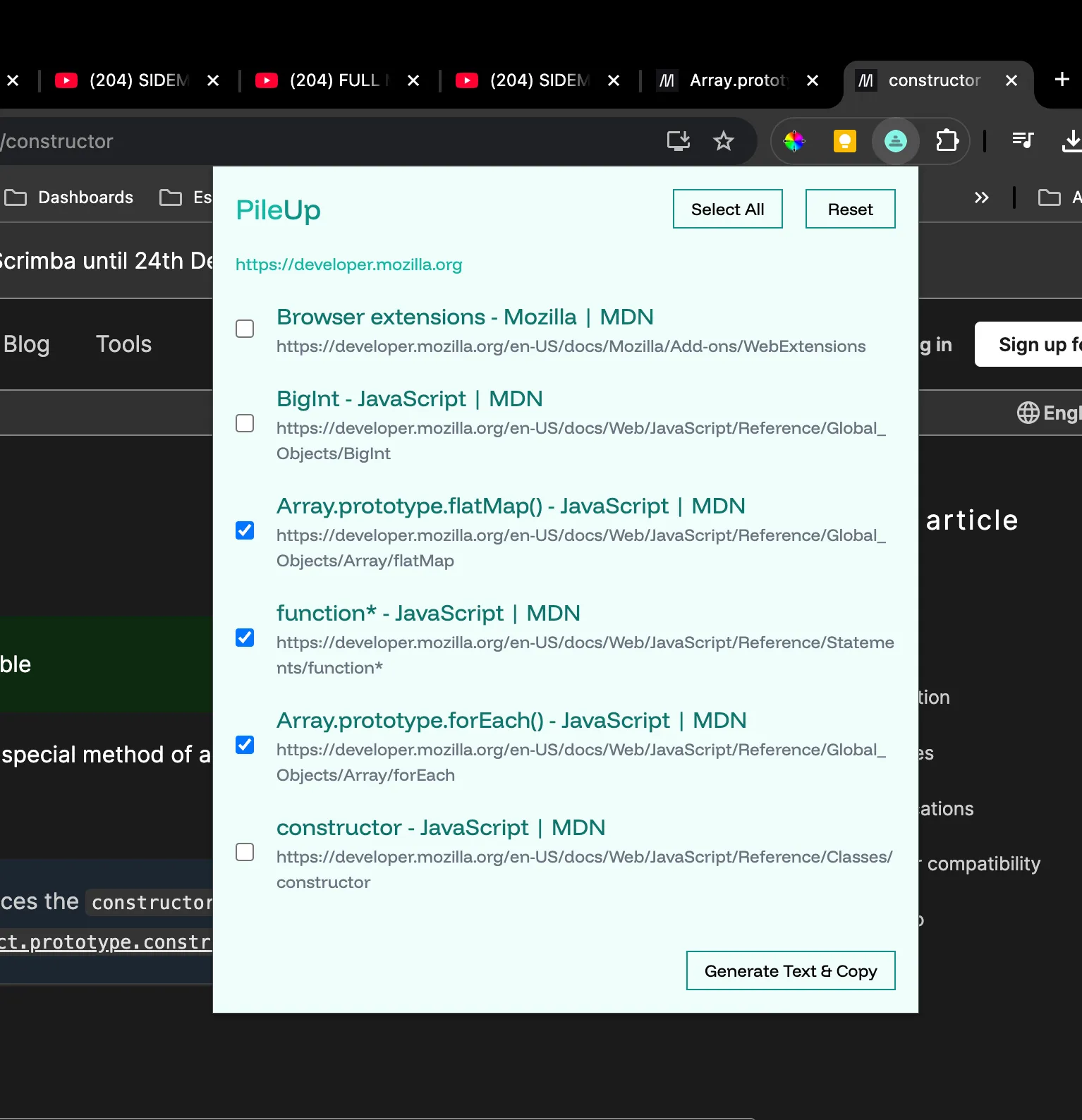Uncheck Array.prototype.forEach() checkbox
The image size is (1082, 1120).
tap(245, 745)
